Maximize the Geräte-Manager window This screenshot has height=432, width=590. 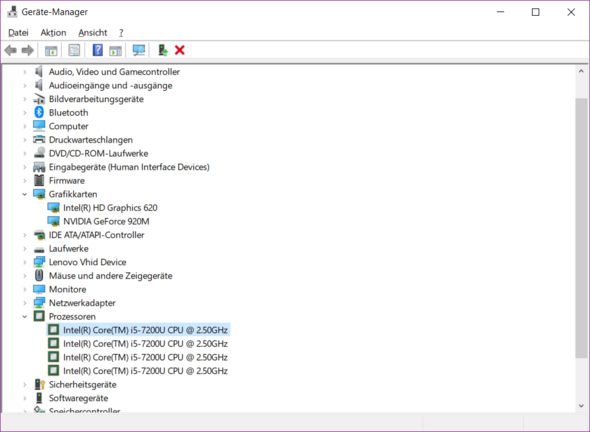click(x=535, y=12)
